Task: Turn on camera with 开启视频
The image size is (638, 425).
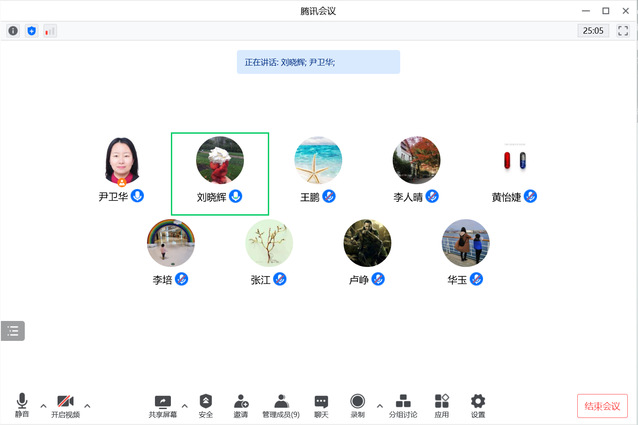Action: pos(64,402)
